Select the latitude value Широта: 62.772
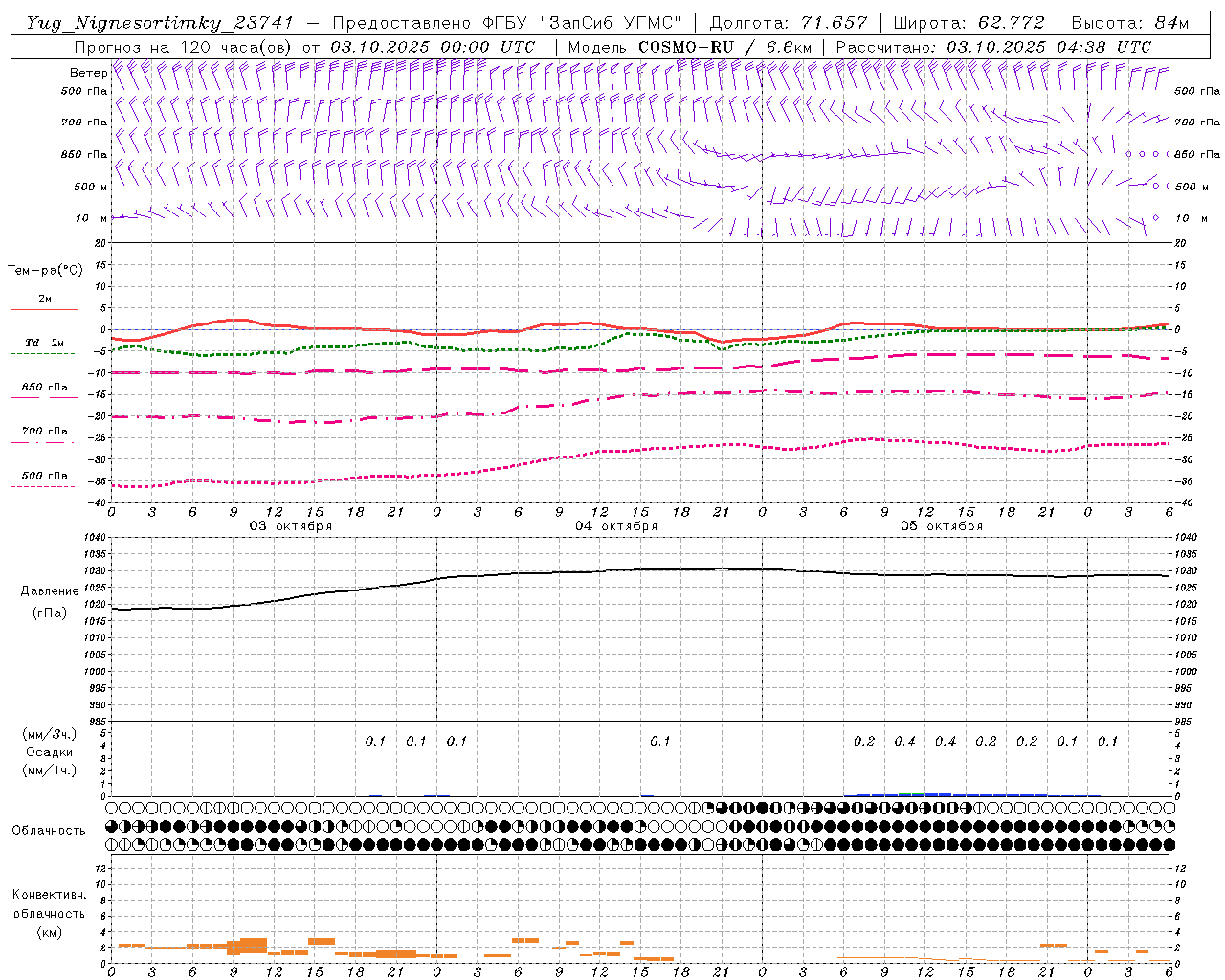1225x980 pixels. click(969, 23)
